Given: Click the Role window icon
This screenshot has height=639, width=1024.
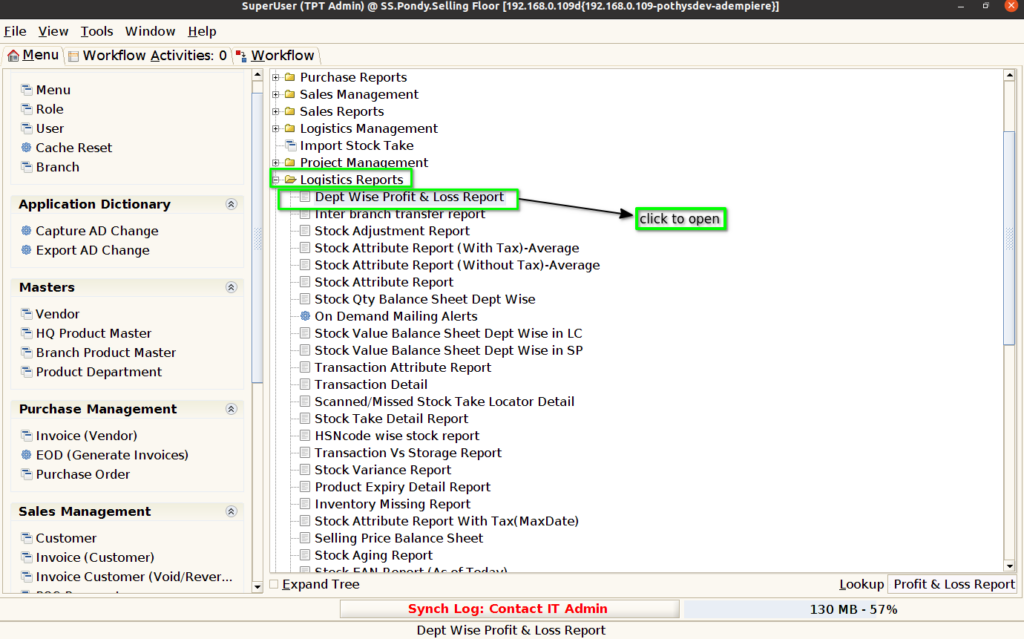Looking at the screenshot, I should point(26,108).
